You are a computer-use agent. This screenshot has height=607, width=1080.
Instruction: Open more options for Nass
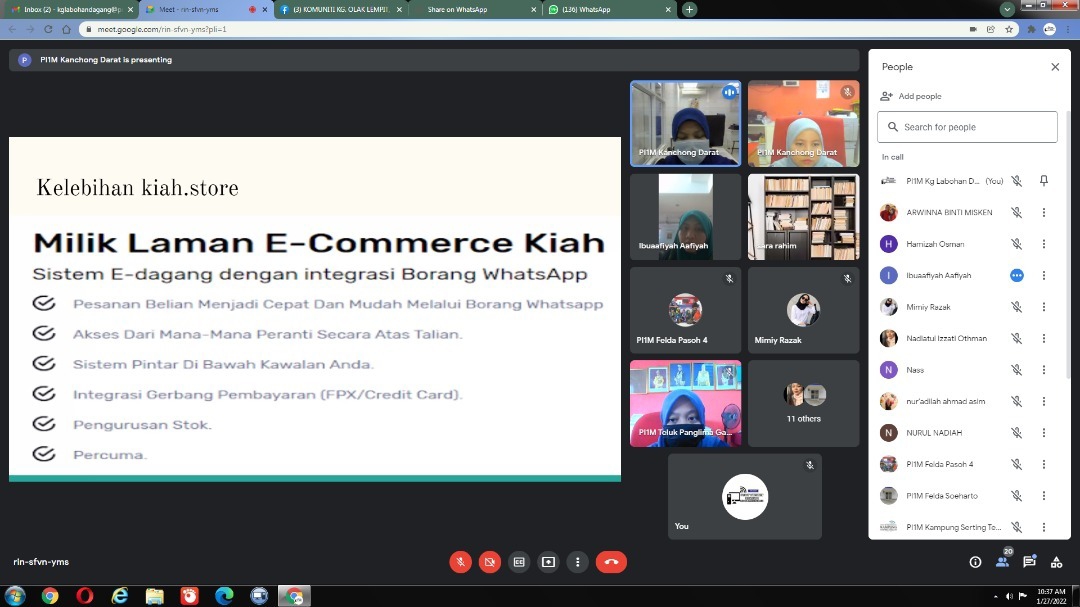(1044, 370)
